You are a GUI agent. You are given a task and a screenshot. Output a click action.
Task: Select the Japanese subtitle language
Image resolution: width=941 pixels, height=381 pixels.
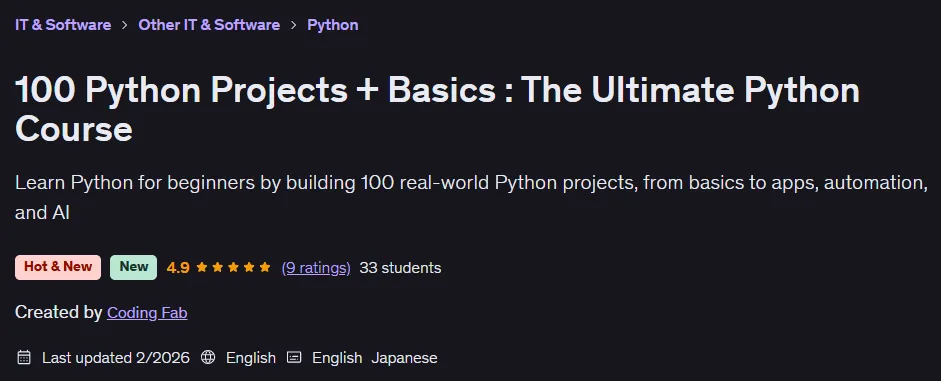coord(404,358)
